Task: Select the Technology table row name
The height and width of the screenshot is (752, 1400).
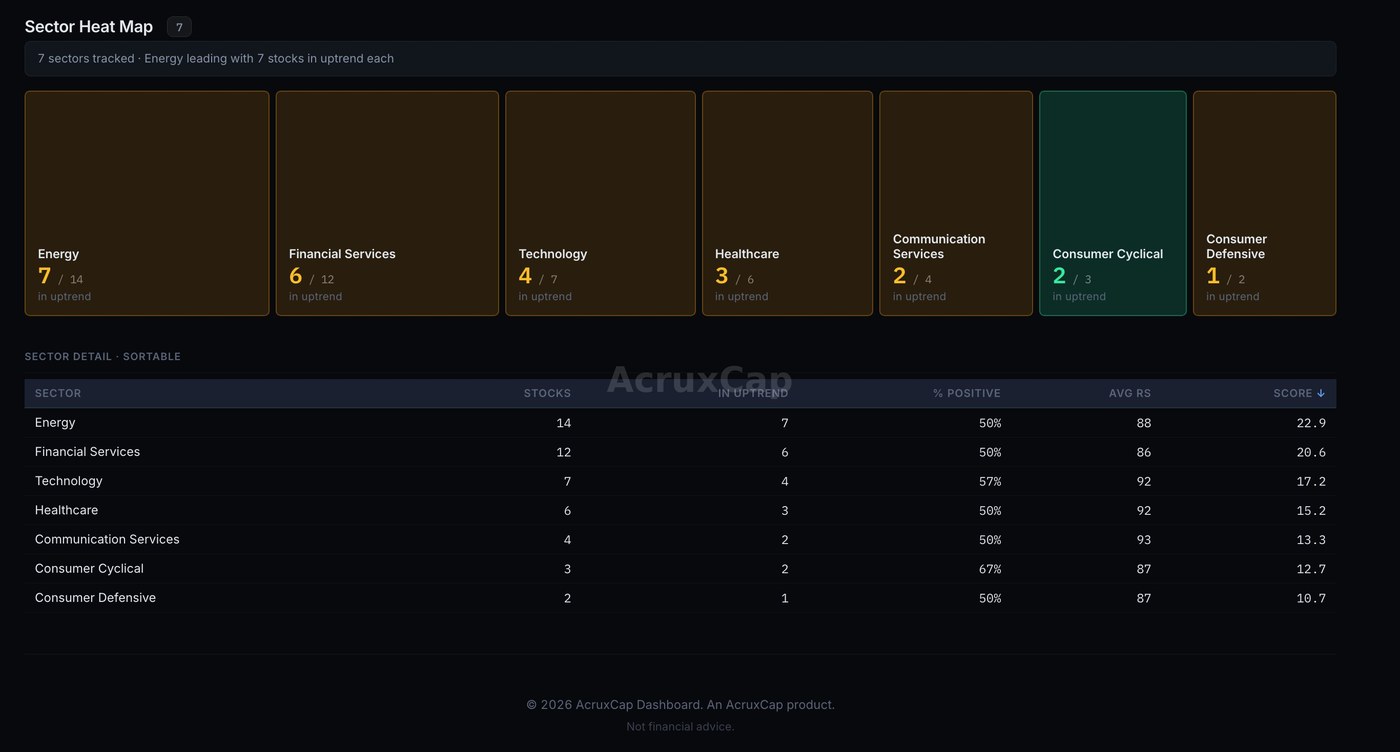Action: click(69, 481)
